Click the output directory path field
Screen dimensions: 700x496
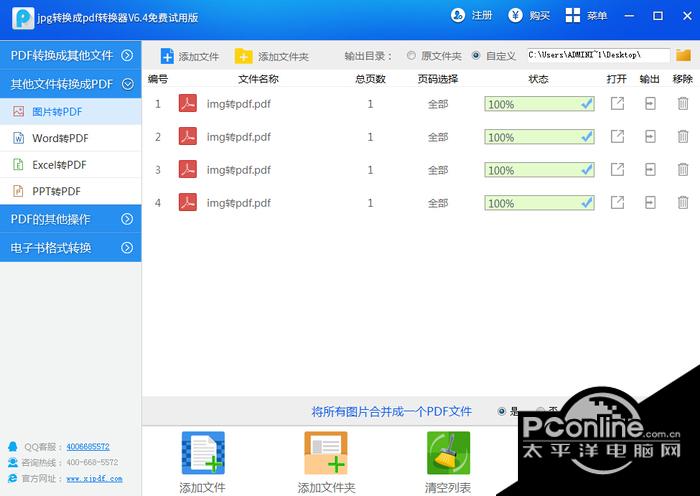598,55
